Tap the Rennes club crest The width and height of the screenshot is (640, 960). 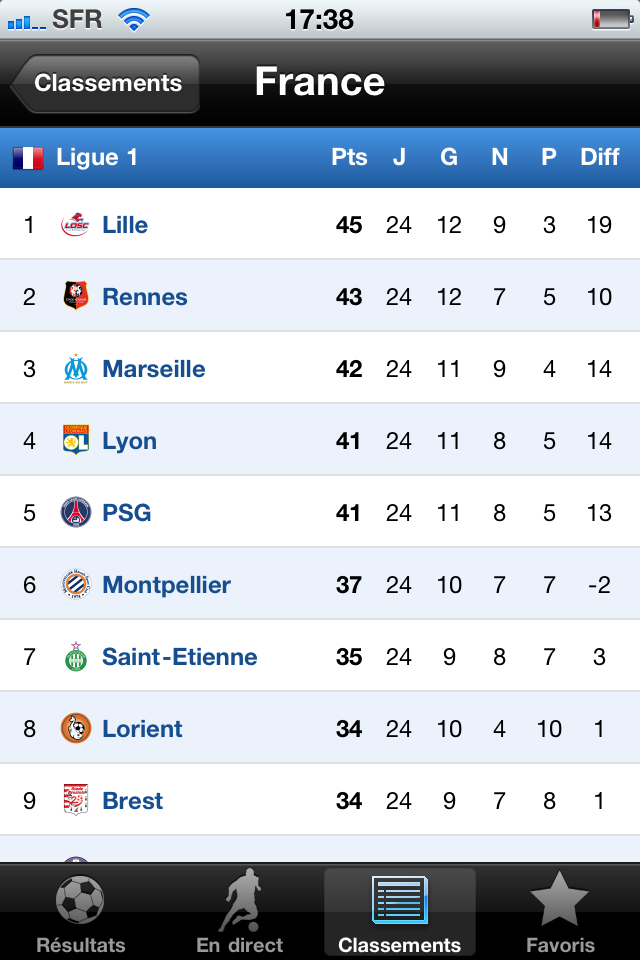(x=76, y=296)
